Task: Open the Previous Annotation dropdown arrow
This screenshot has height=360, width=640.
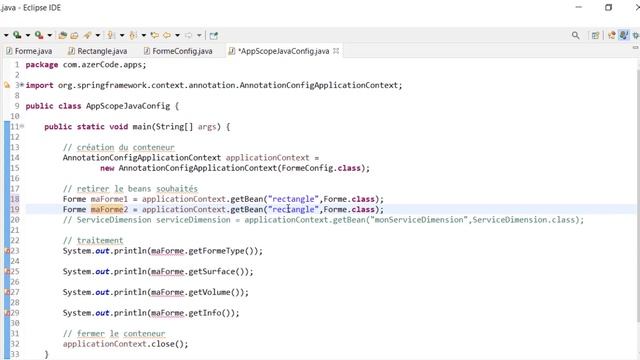Action: [x=144, y=36]
